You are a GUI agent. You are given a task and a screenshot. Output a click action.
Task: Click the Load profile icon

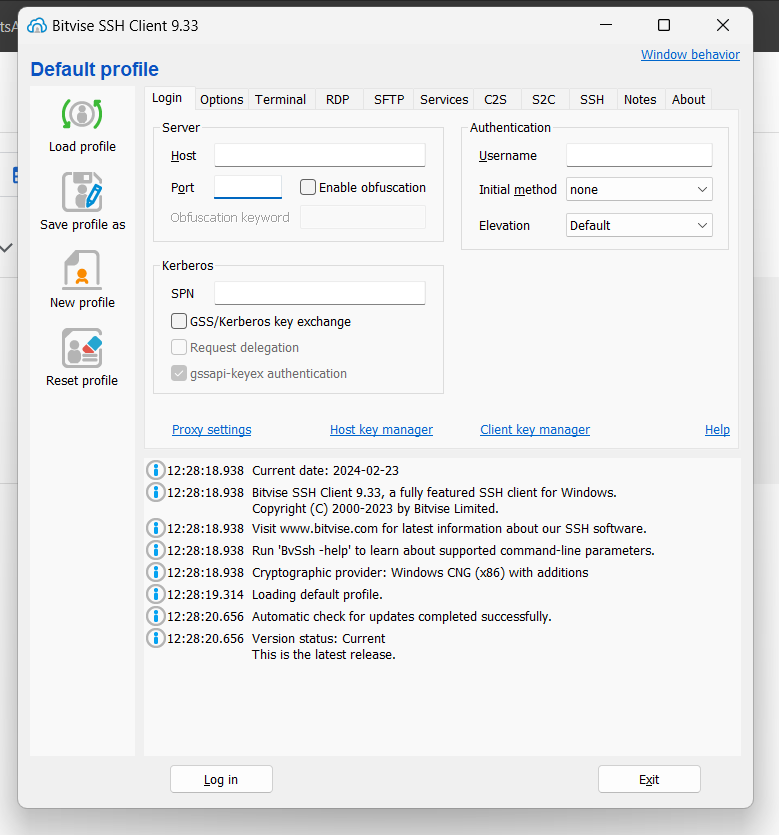pyautogui.click(x=82, y=114)
